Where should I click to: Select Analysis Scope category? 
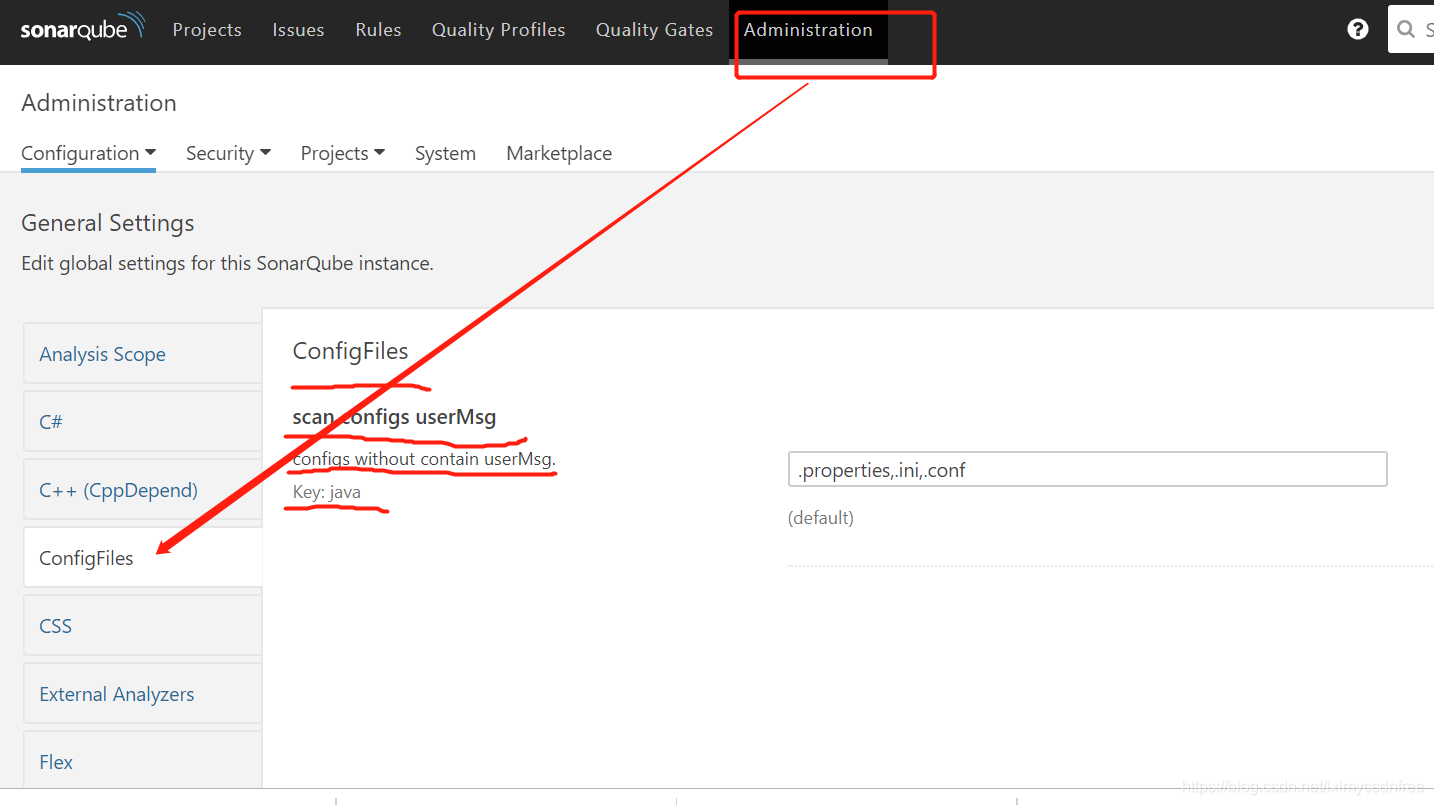click(x=143, y=354)
